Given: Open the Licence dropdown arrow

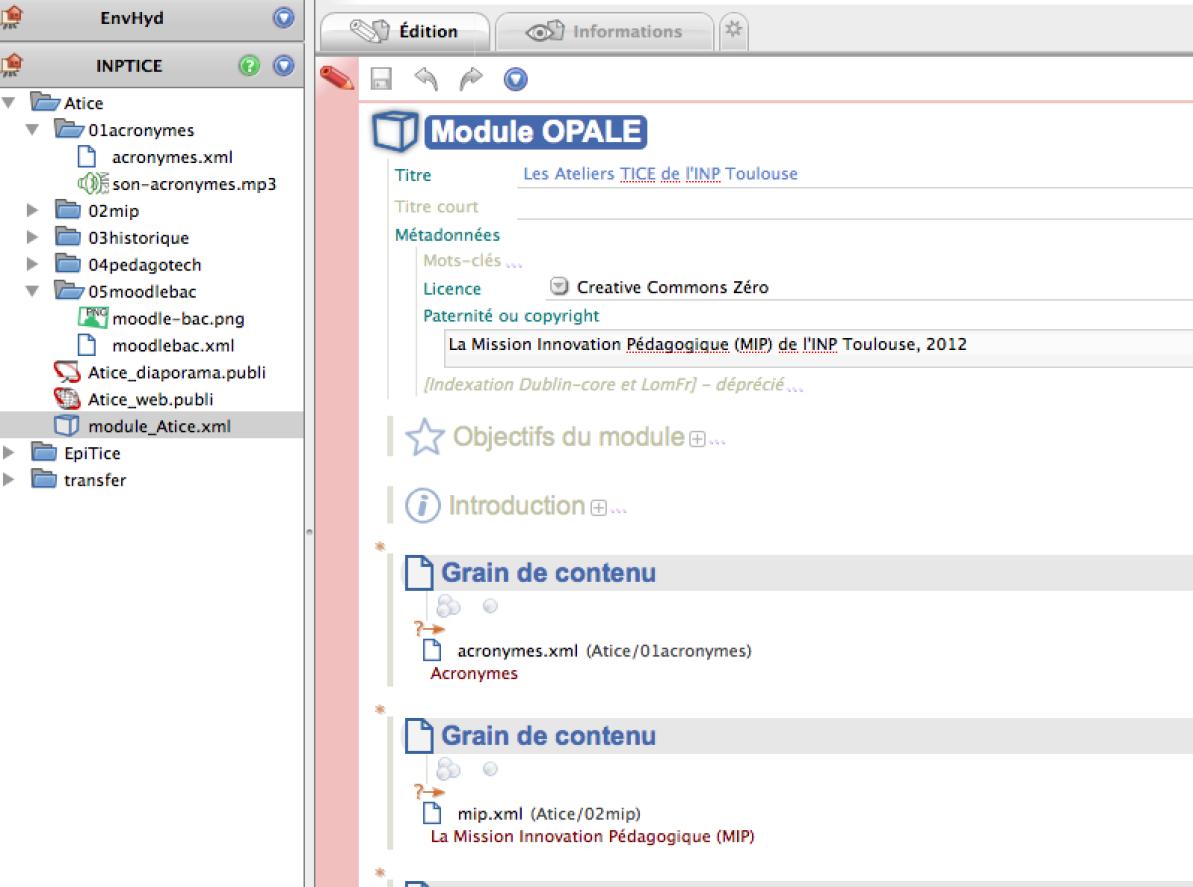Looking at the screenshot, I should pyautogui.click(x=559, y=288).
